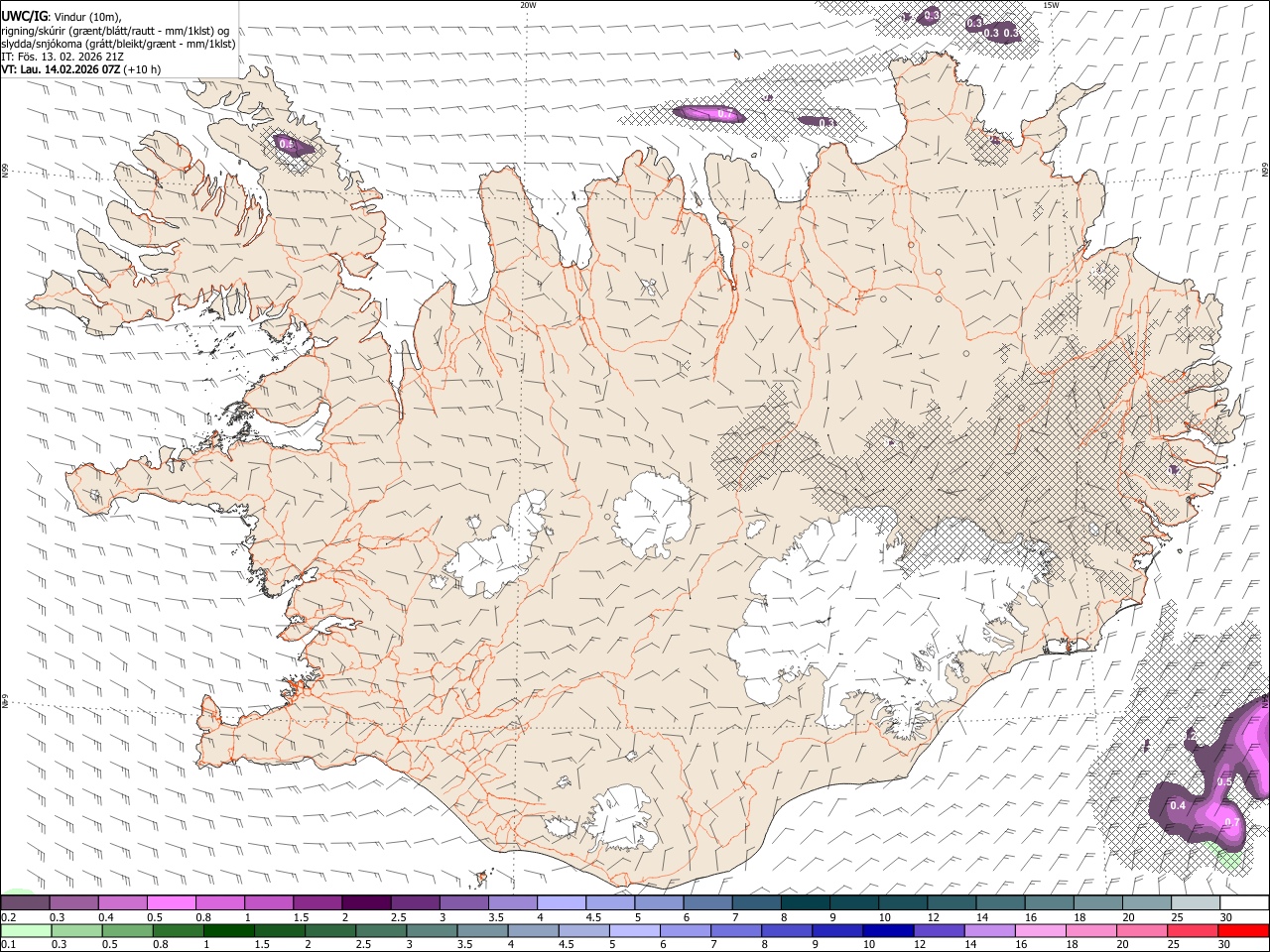
Task: Click the init time 'IT: Fös. 13. 02. 2026 21Z'
Action: click(x=63, y=57)
